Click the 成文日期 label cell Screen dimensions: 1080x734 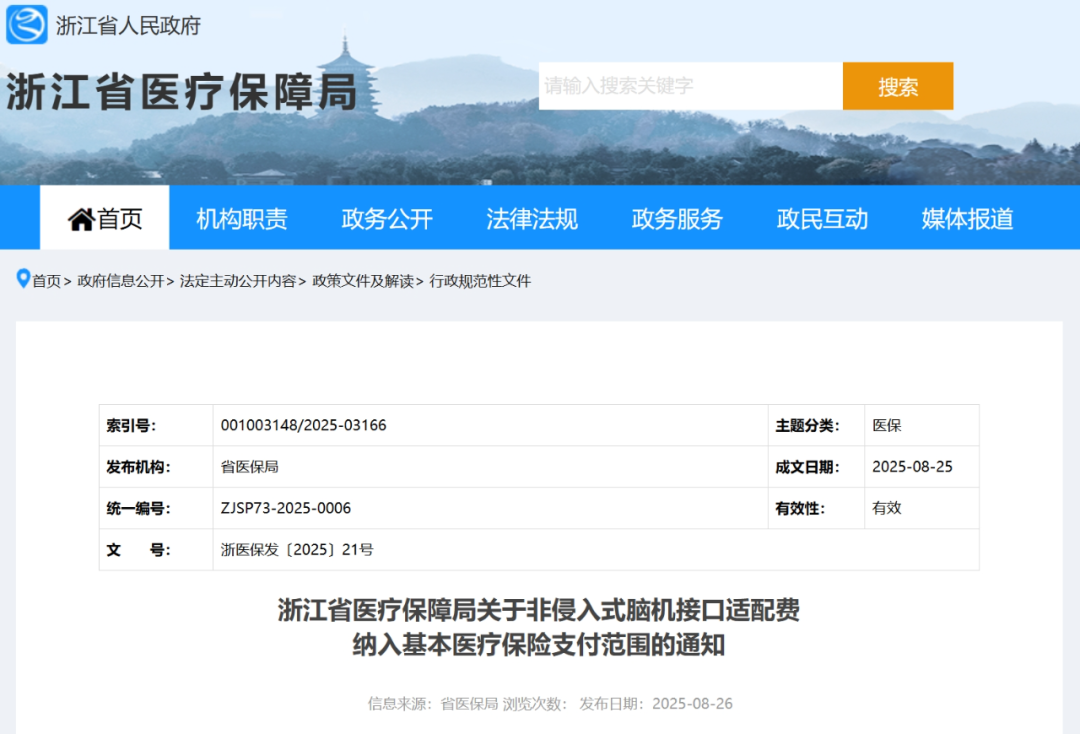(x=816, y=467)
